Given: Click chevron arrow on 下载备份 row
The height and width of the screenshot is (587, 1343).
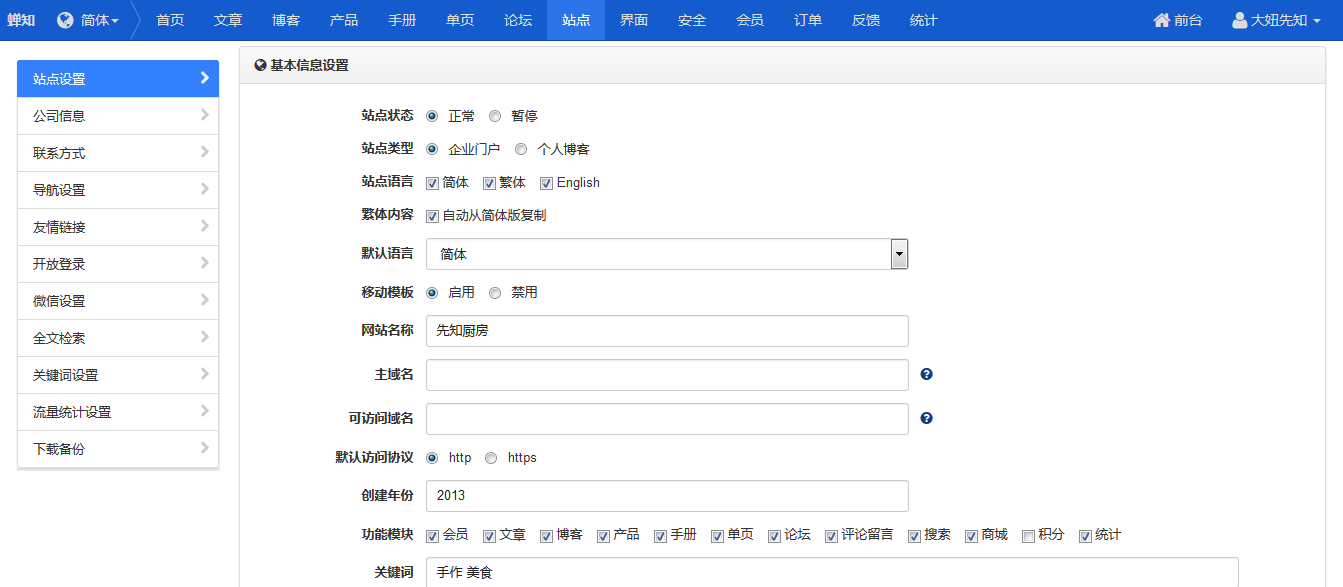Looking at the screenshot, I should [x=204, y=448].
